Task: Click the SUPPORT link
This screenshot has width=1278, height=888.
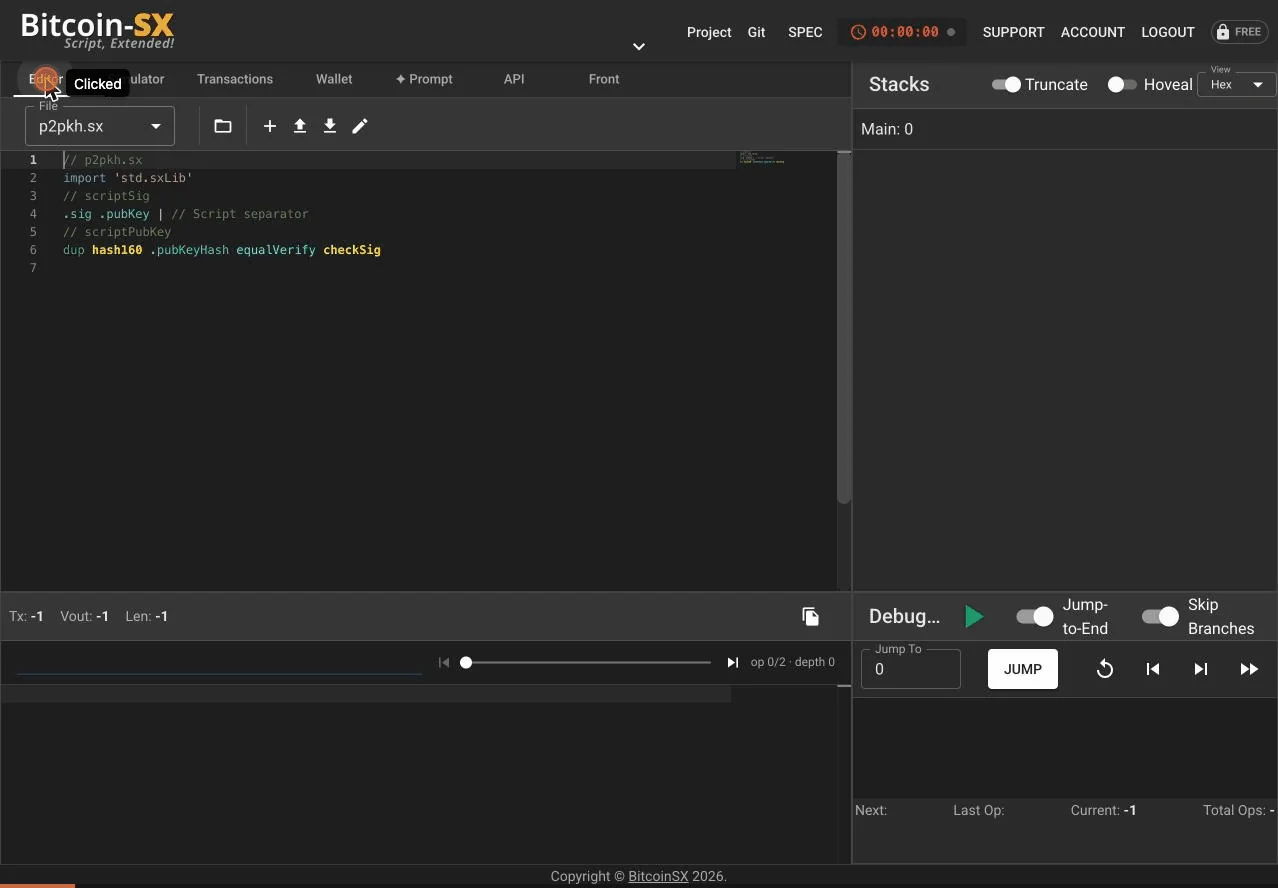Action: (1013, 32)
